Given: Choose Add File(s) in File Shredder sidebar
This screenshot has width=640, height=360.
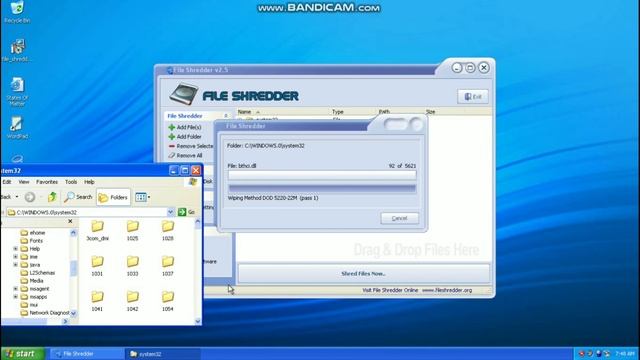Looking at the screenshot, I should tap(185, 127).
